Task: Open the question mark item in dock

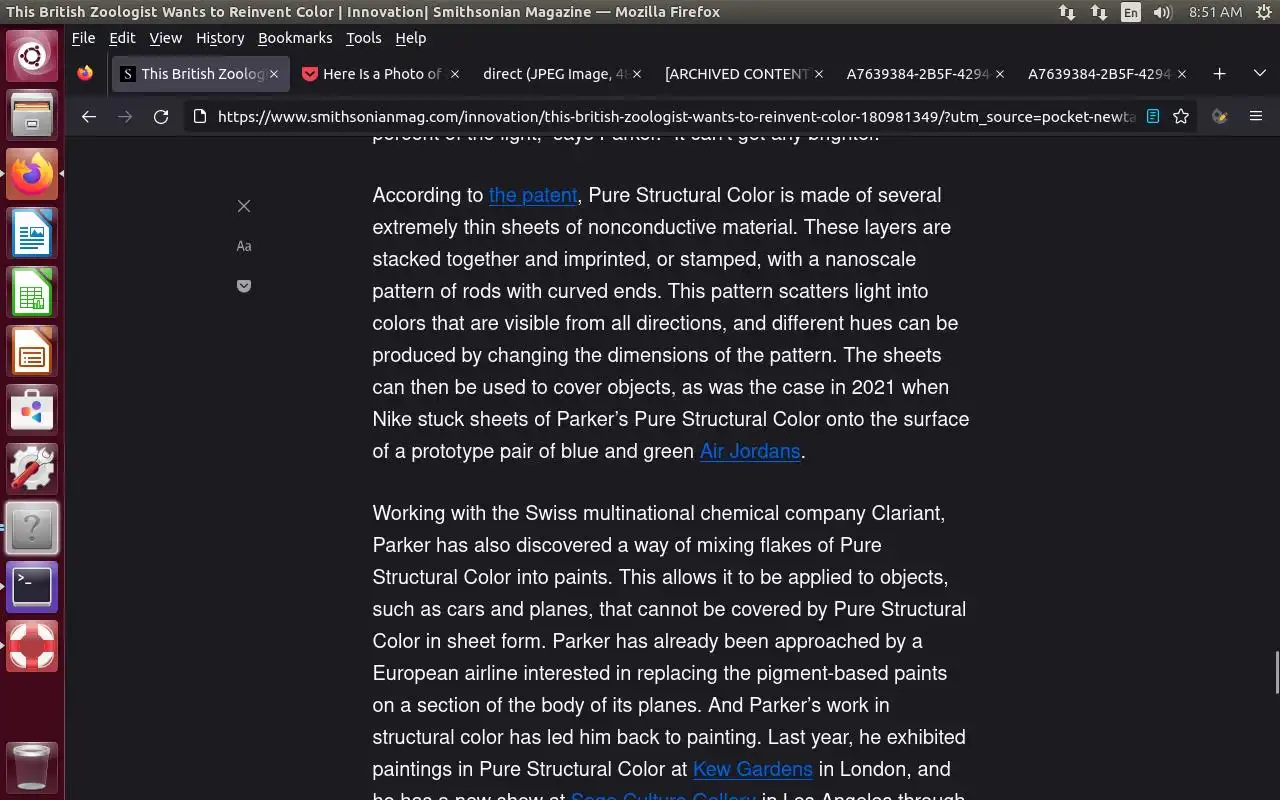Action: point(32,528)
